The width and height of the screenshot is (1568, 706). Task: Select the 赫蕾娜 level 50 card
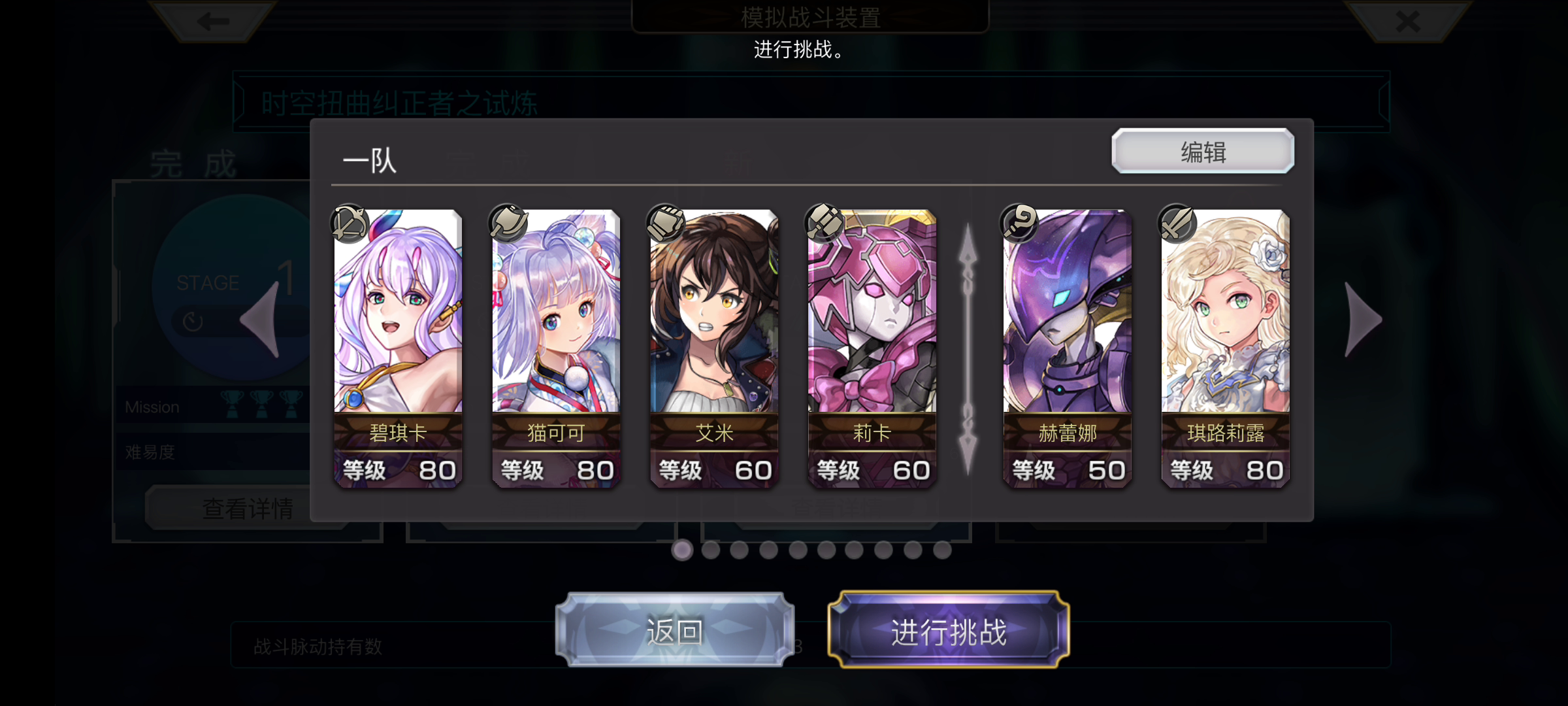point(1067,348)
